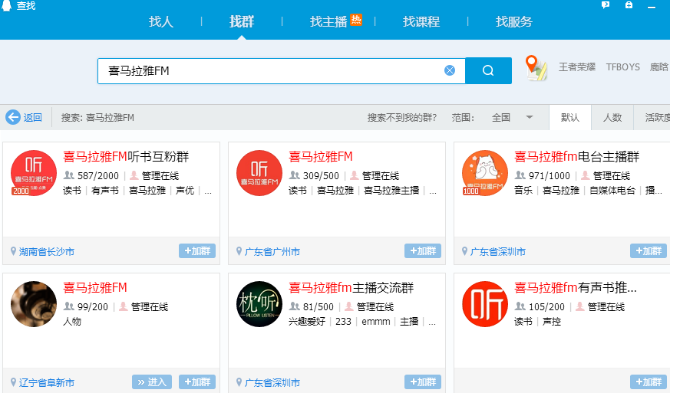Viewport: 682px width, 395px height.
Task: Click the 王者荣耀 hot keyword
Action: coord(577,67)
